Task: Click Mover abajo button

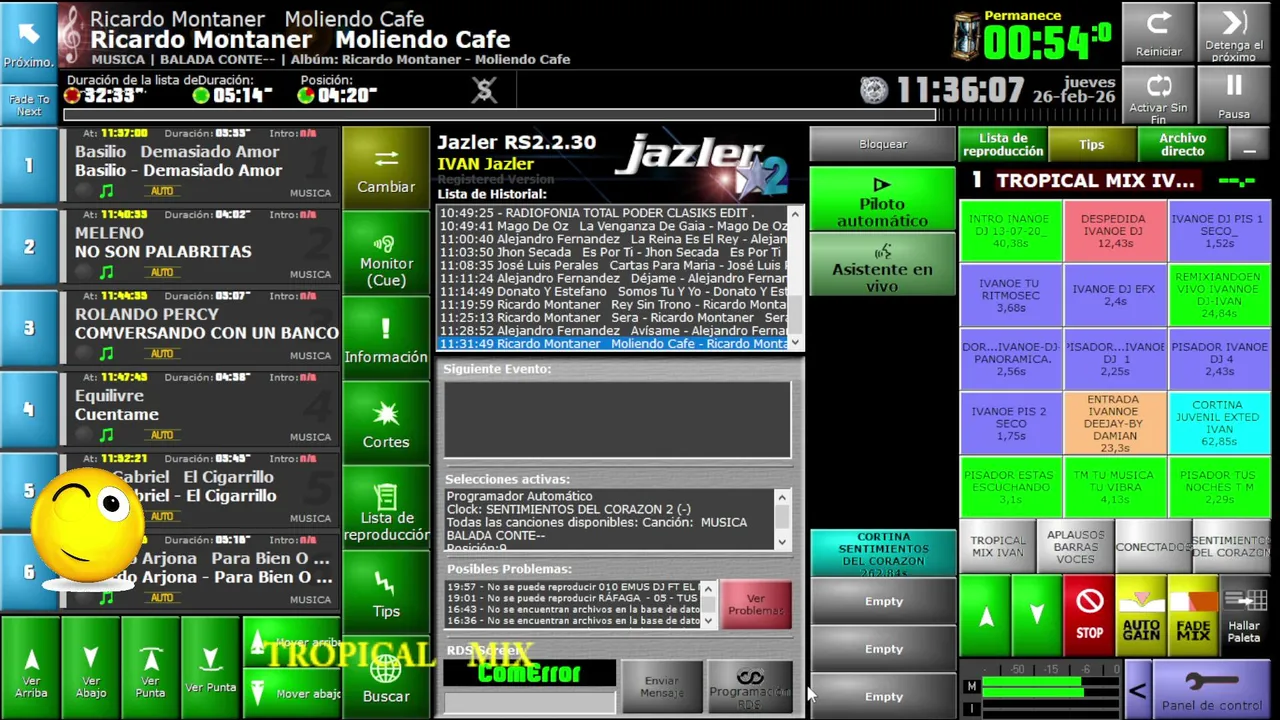Action: click(293, 692)
